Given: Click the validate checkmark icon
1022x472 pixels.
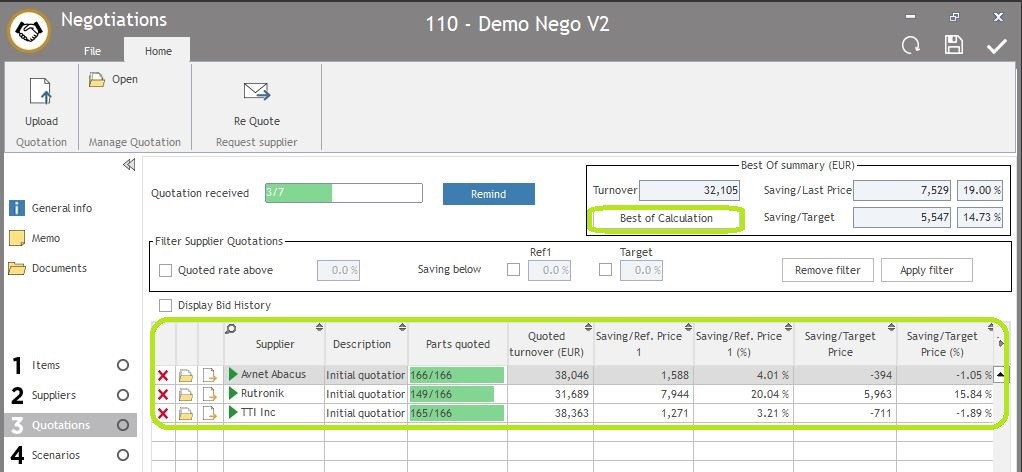Looking at the screenshot, I should [996, 45].
